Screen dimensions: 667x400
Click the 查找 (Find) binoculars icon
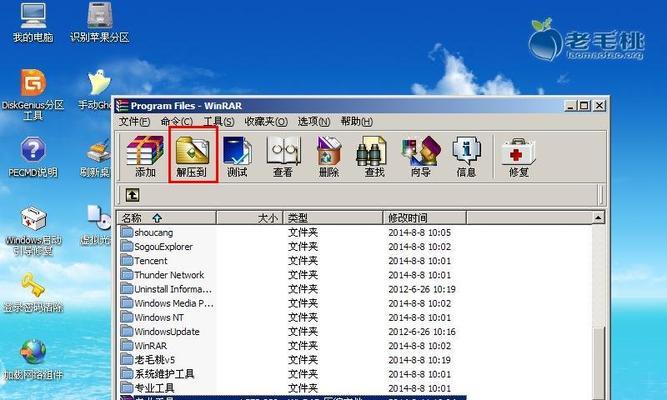374,156
